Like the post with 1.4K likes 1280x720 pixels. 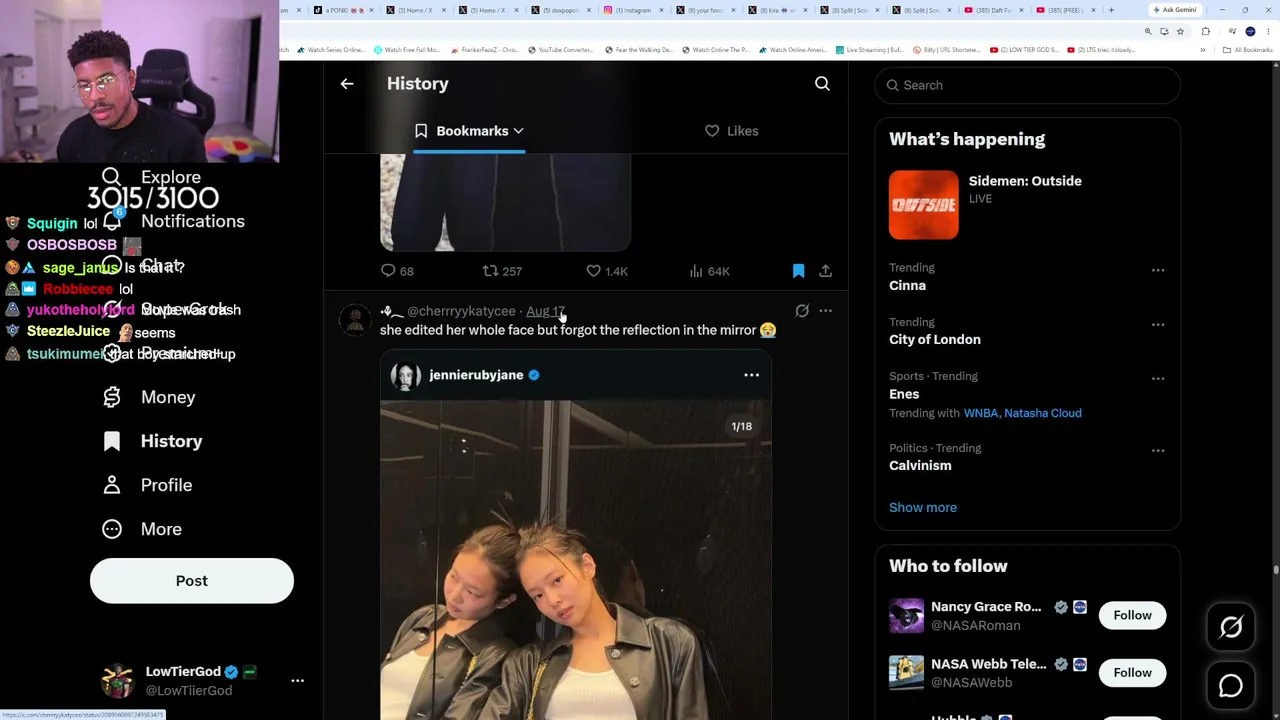click(593, 271)
